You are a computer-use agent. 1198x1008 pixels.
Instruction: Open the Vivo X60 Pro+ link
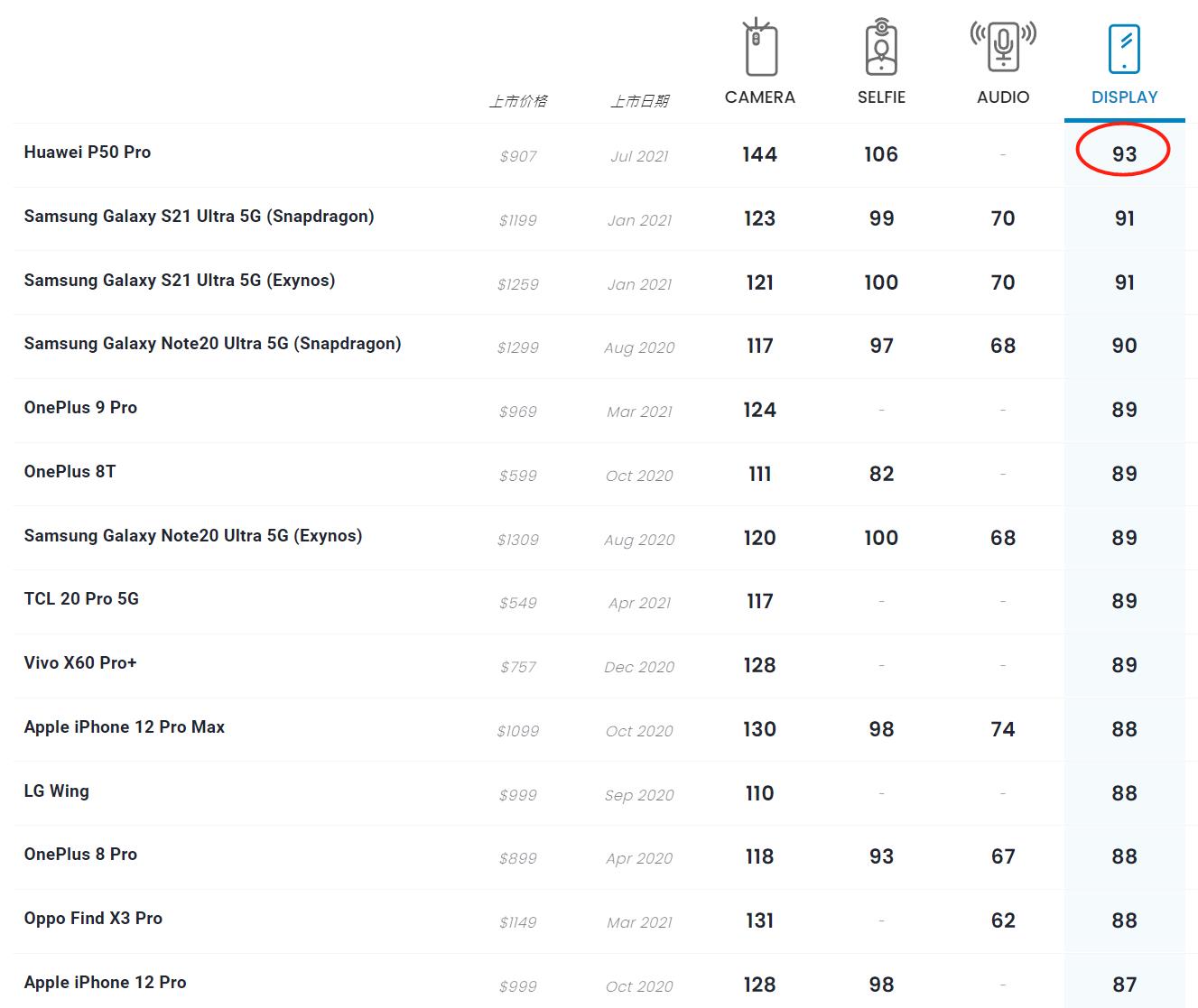[80, 663]
